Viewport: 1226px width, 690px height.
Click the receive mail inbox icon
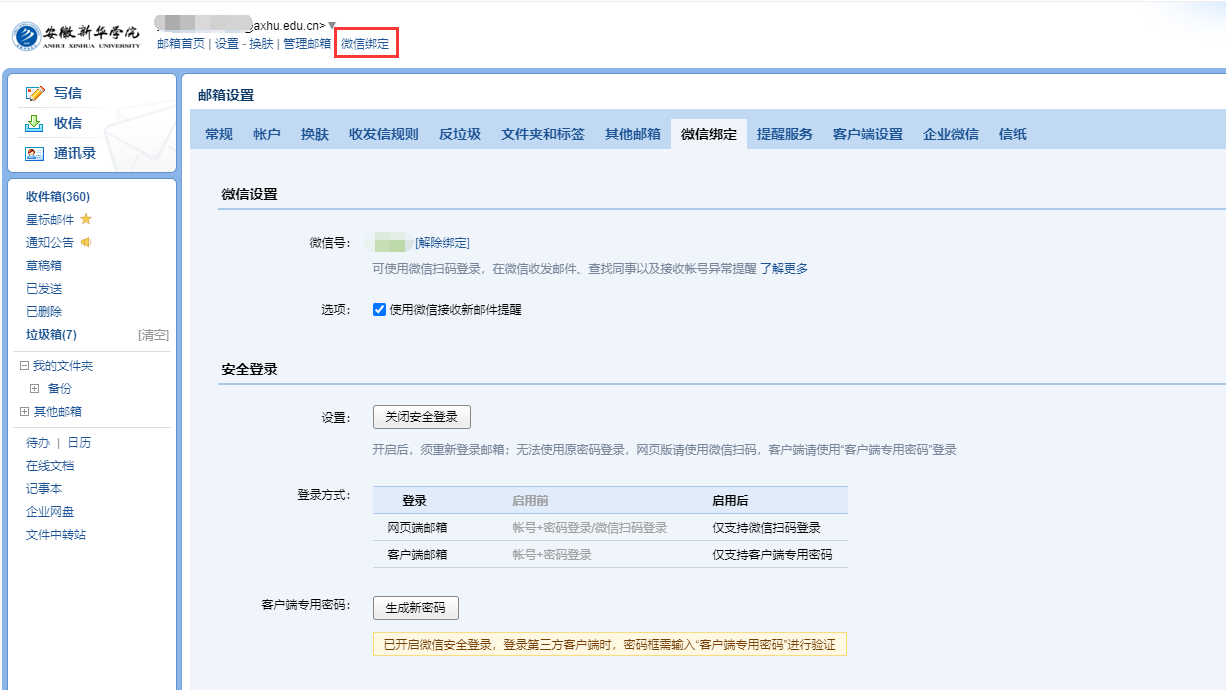35,123
